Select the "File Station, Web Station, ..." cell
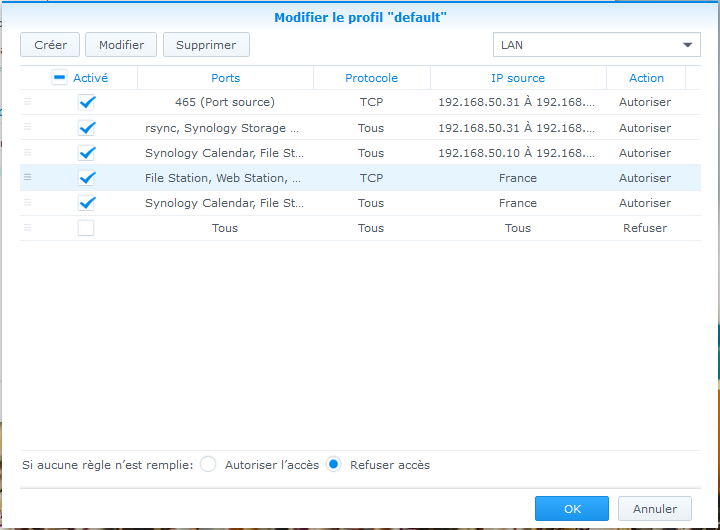This screenshot has height=530, width=720. [x=225, y=178]
